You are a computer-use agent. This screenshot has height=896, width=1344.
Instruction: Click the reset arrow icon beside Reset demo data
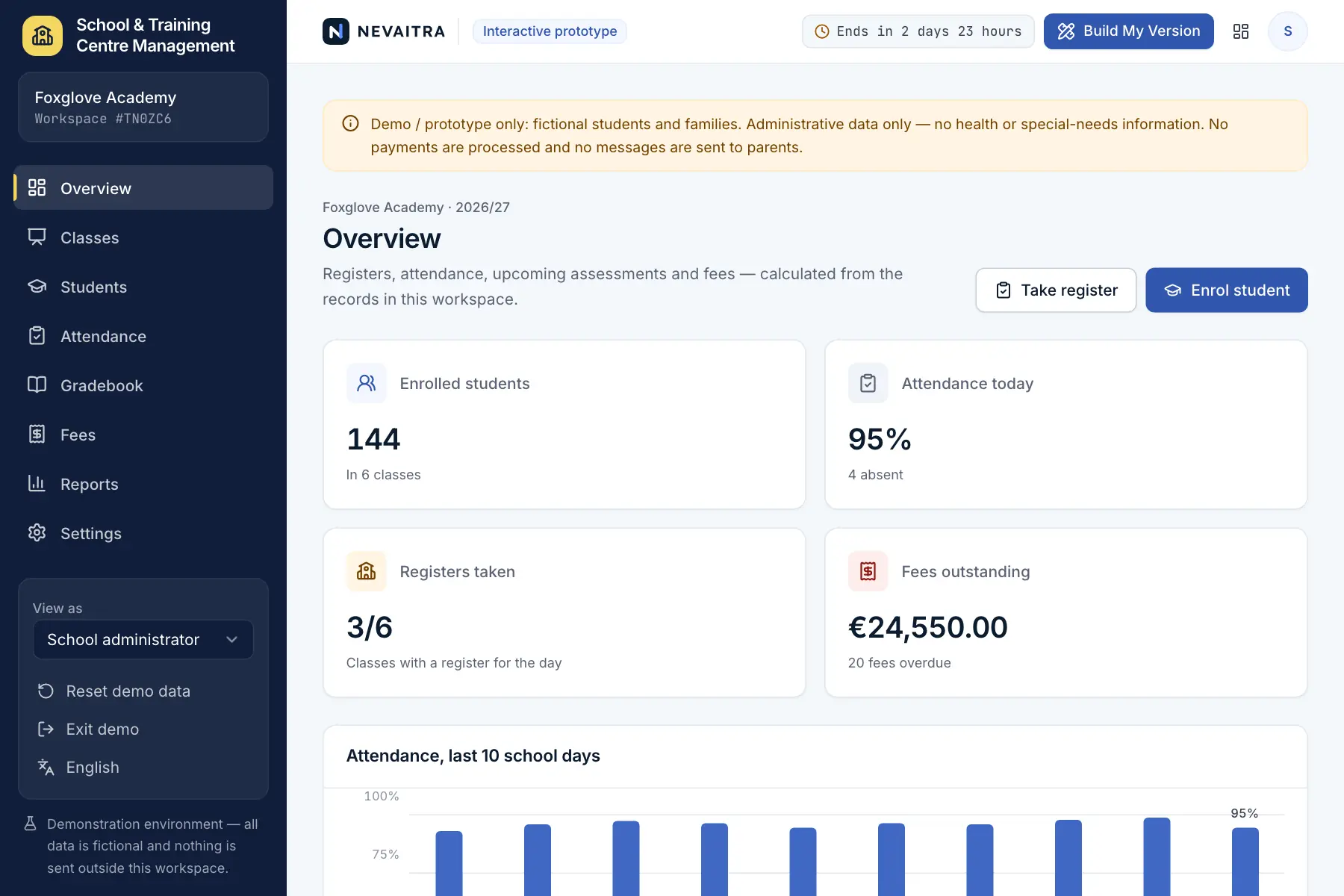tap(46, 691)
